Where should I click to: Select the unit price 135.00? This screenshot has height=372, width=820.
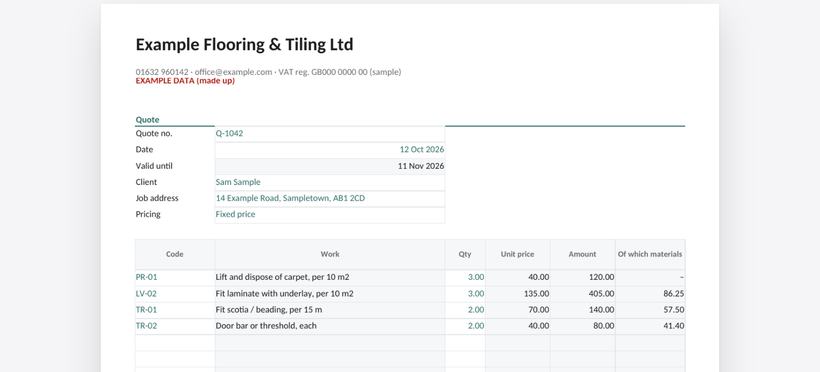[x=518, y=294]
